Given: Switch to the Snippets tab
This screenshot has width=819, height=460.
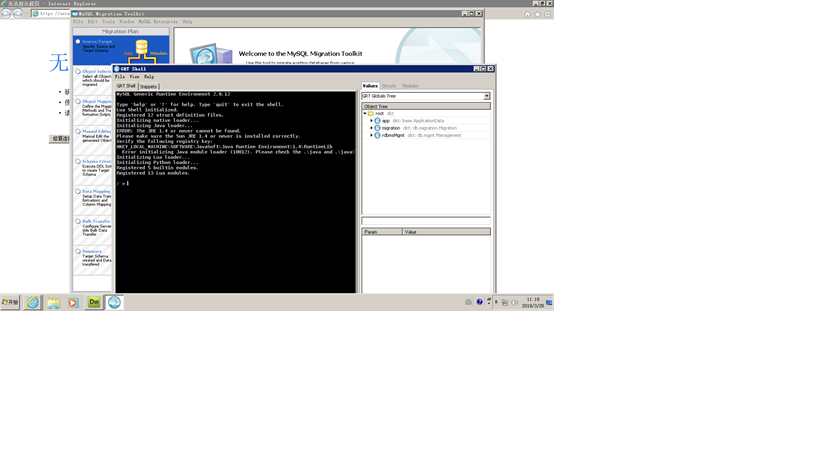Looking at the screenshot, I should click(x=148, y=87).
